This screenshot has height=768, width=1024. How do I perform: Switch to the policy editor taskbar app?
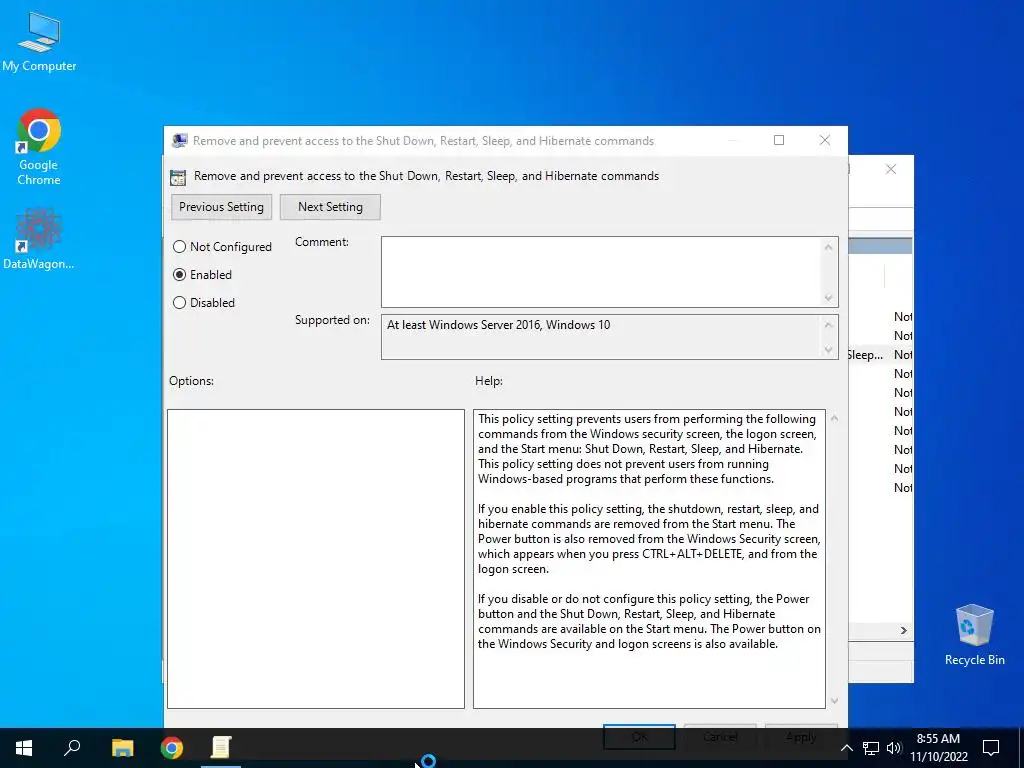(221, 747)
